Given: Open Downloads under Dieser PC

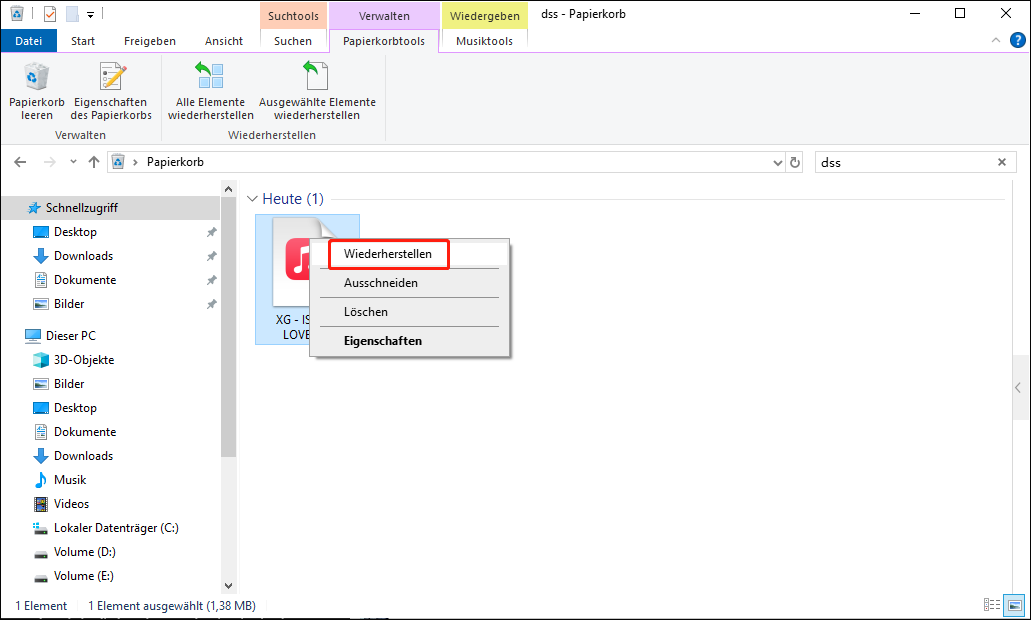Looking at the screenshot, I should click(x=84, y=456).
